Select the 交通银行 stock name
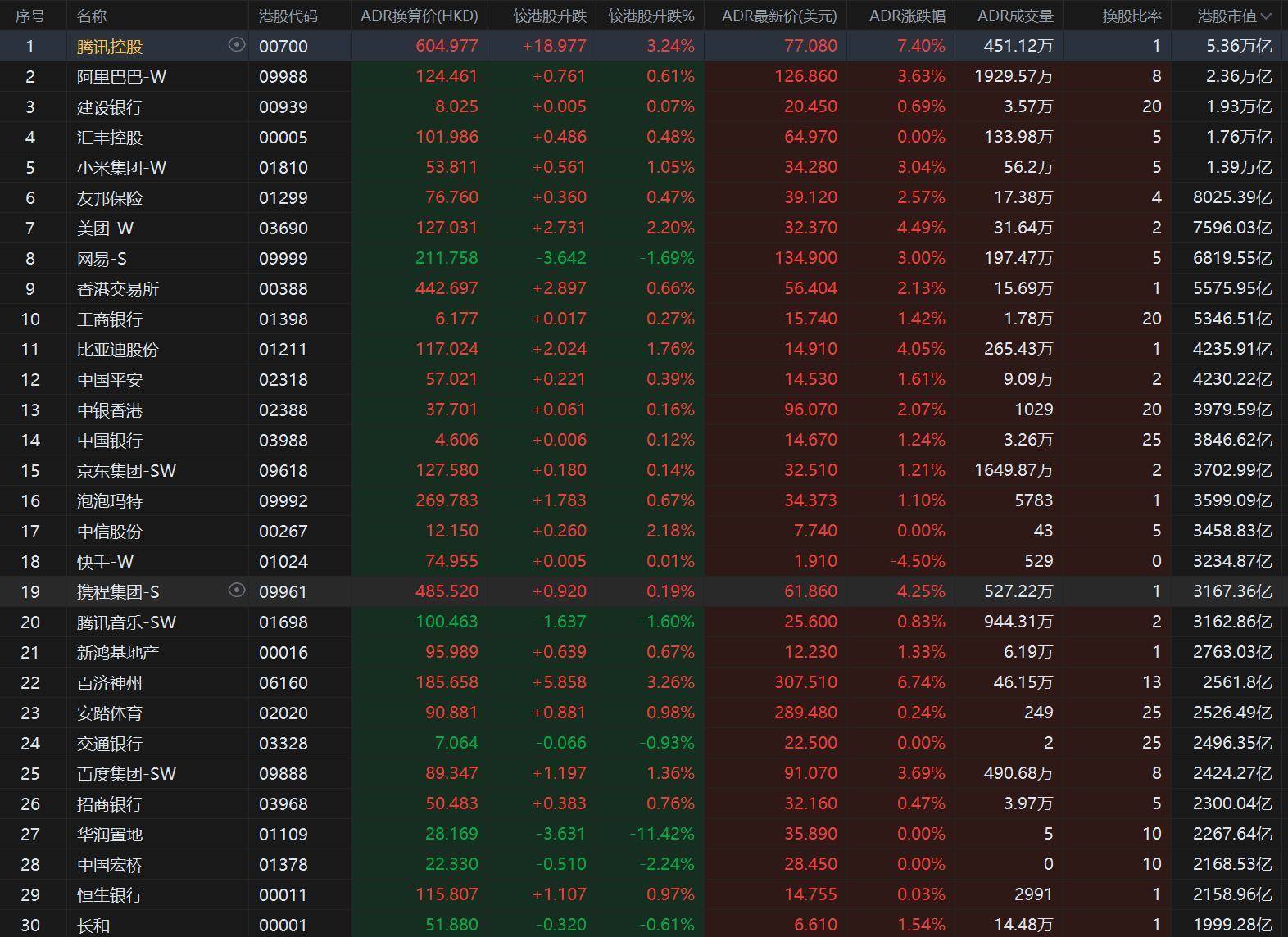 tap(110, 743)
